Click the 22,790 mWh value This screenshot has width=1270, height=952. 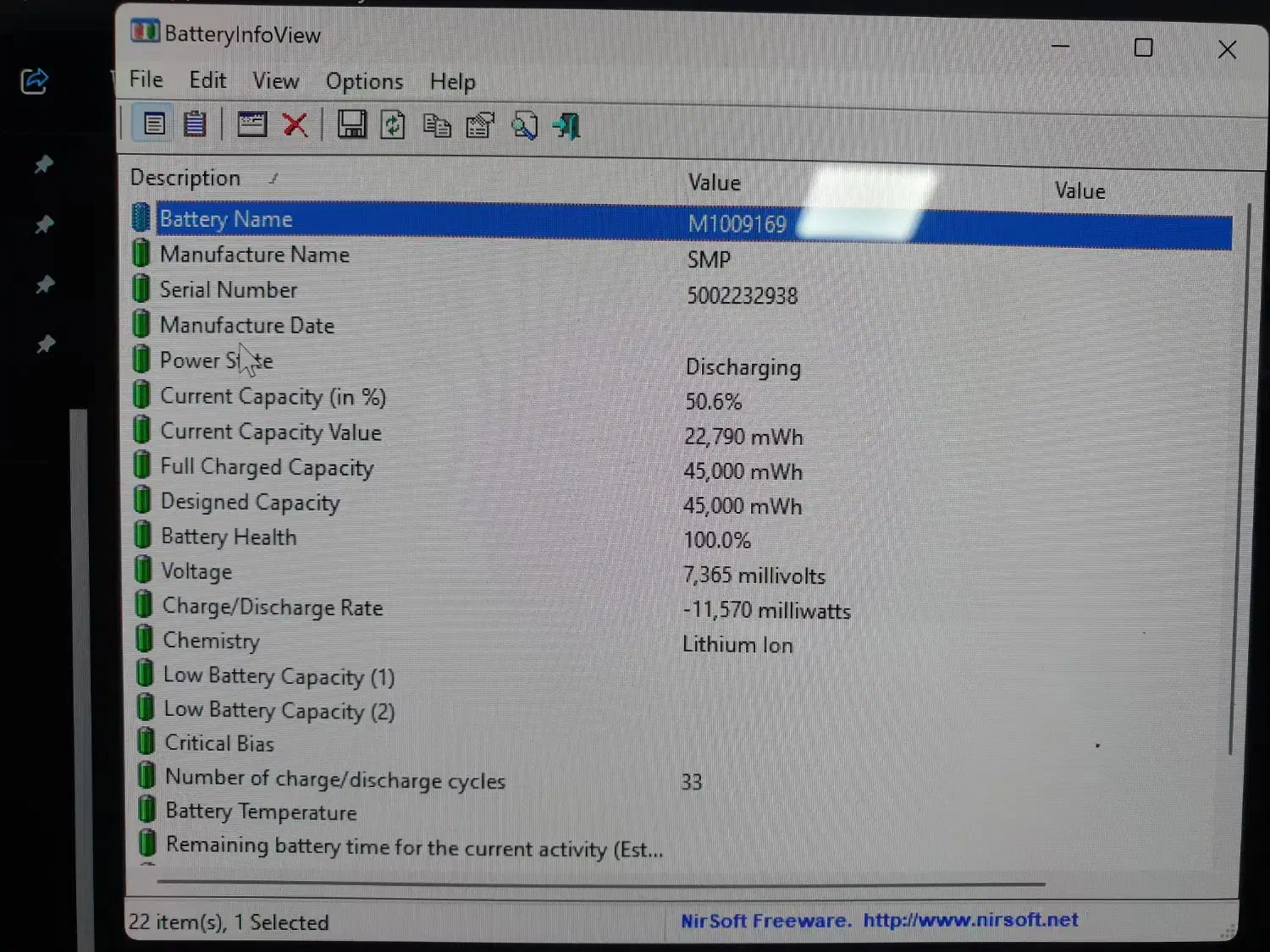[x=743, y=437]
